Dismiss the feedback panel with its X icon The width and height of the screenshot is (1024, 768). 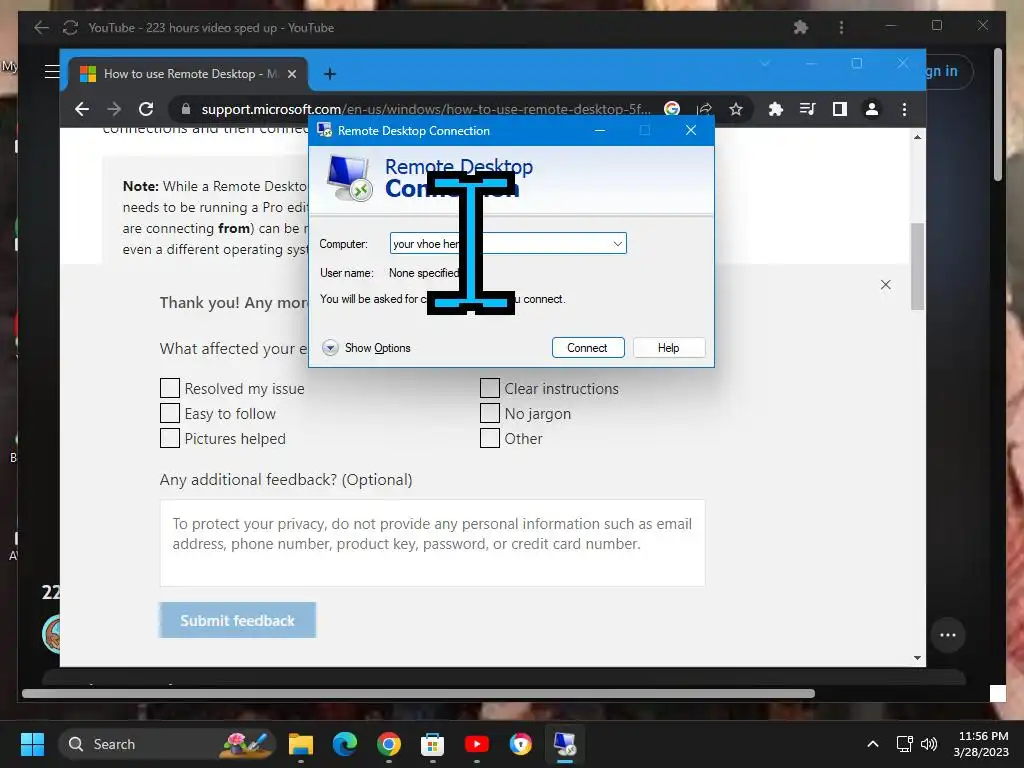[x=886, y=285]
